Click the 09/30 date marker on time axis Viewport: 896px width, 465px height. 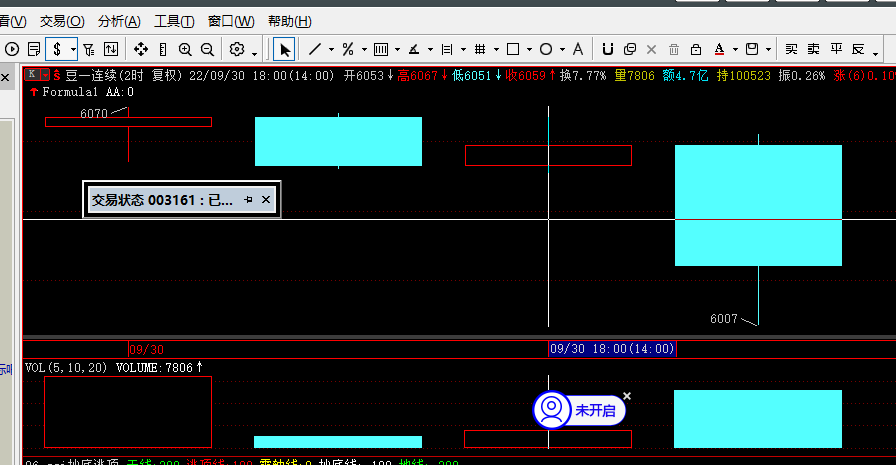coord(146,350)
